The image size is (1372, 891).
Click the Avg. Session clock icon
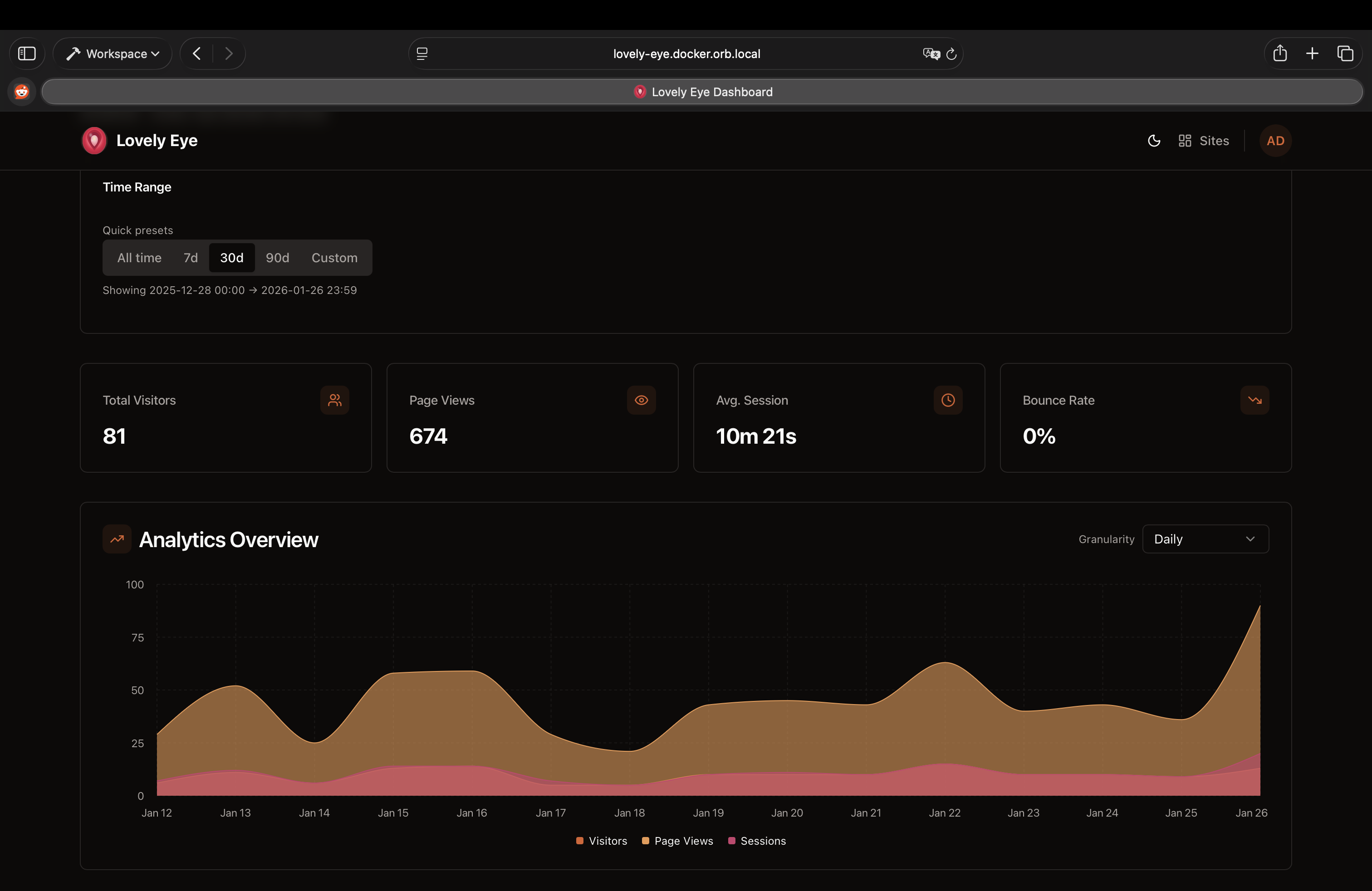948,400
